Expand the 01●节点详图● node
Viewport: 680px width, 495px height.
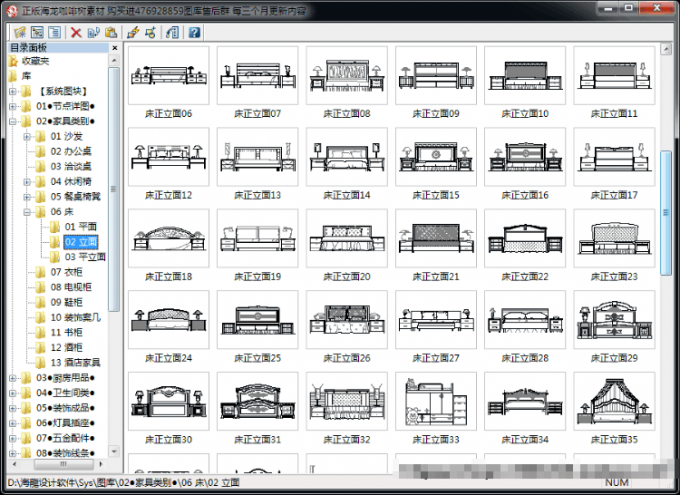point(13,106)
